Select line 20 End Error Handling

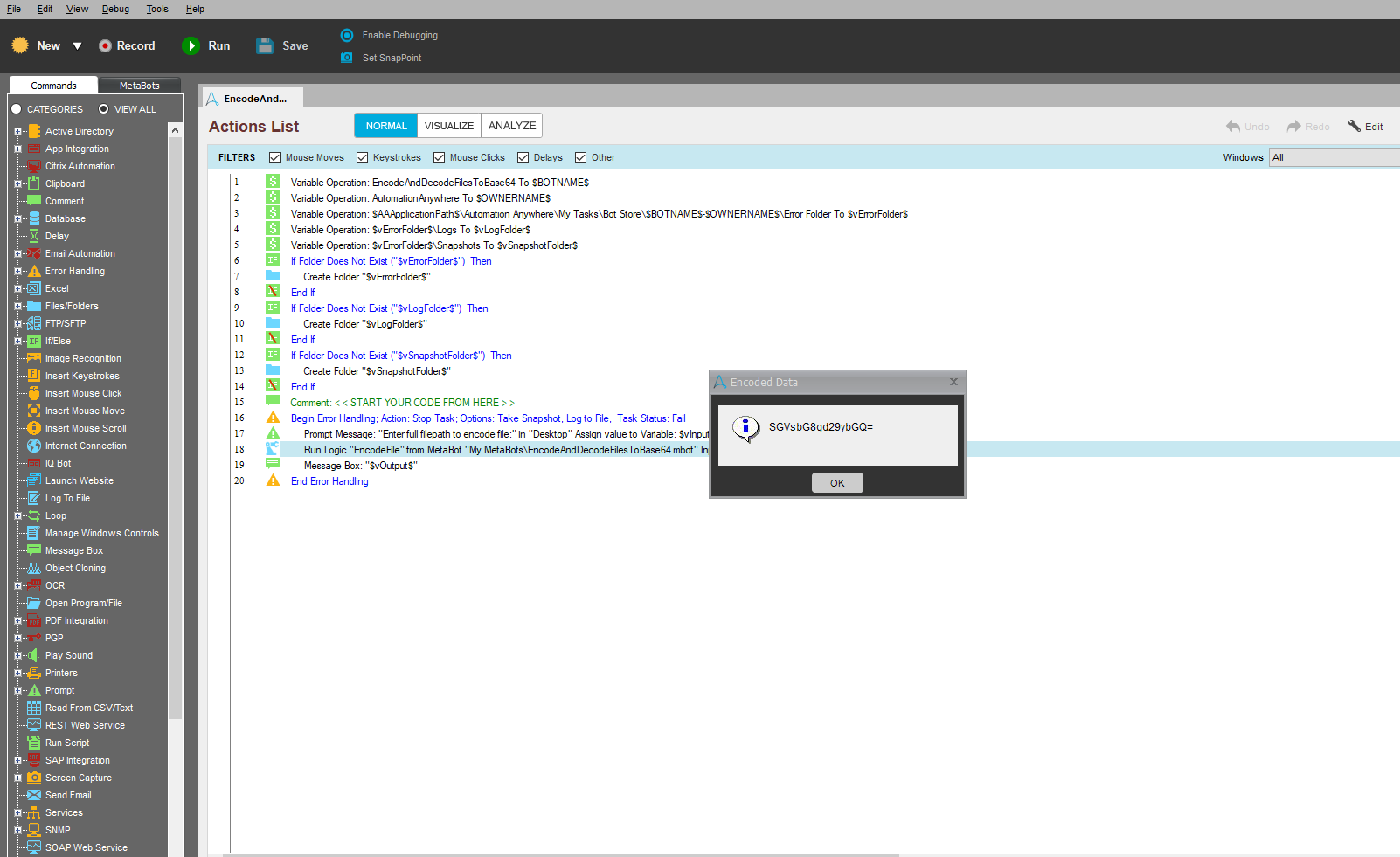(x=329, y=481)
